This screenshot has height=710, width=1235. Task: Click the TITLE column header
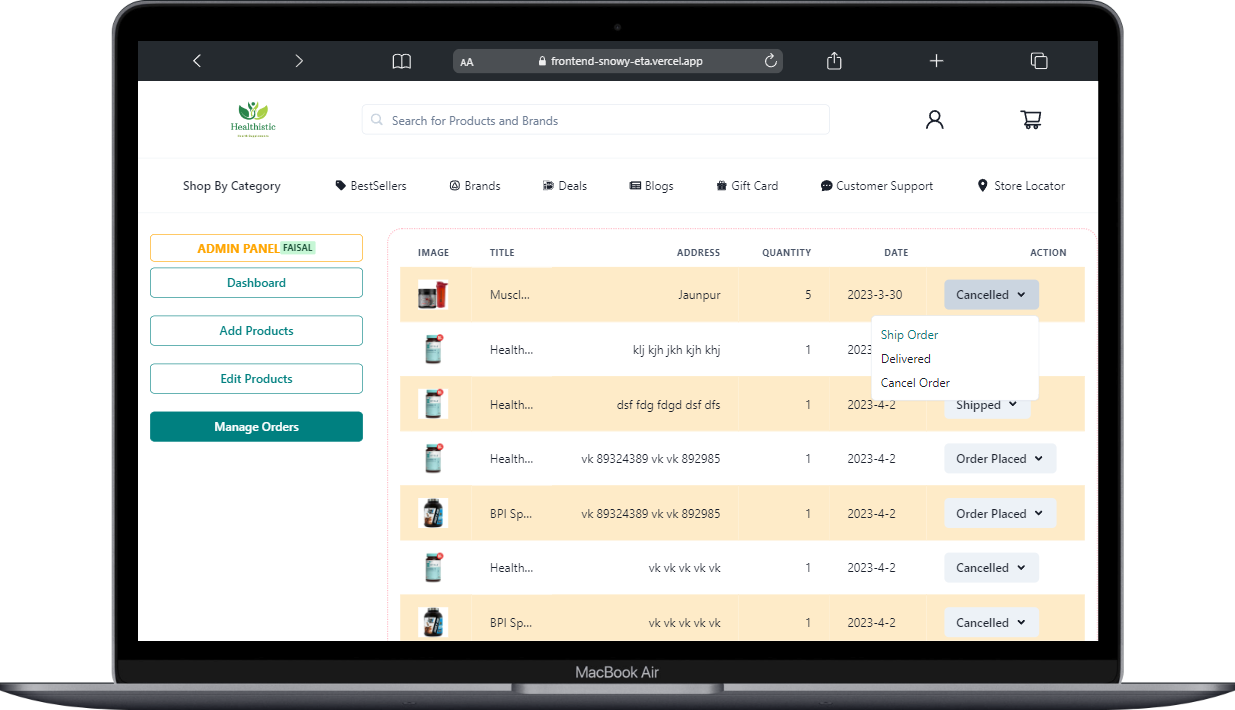pos(502,253)
